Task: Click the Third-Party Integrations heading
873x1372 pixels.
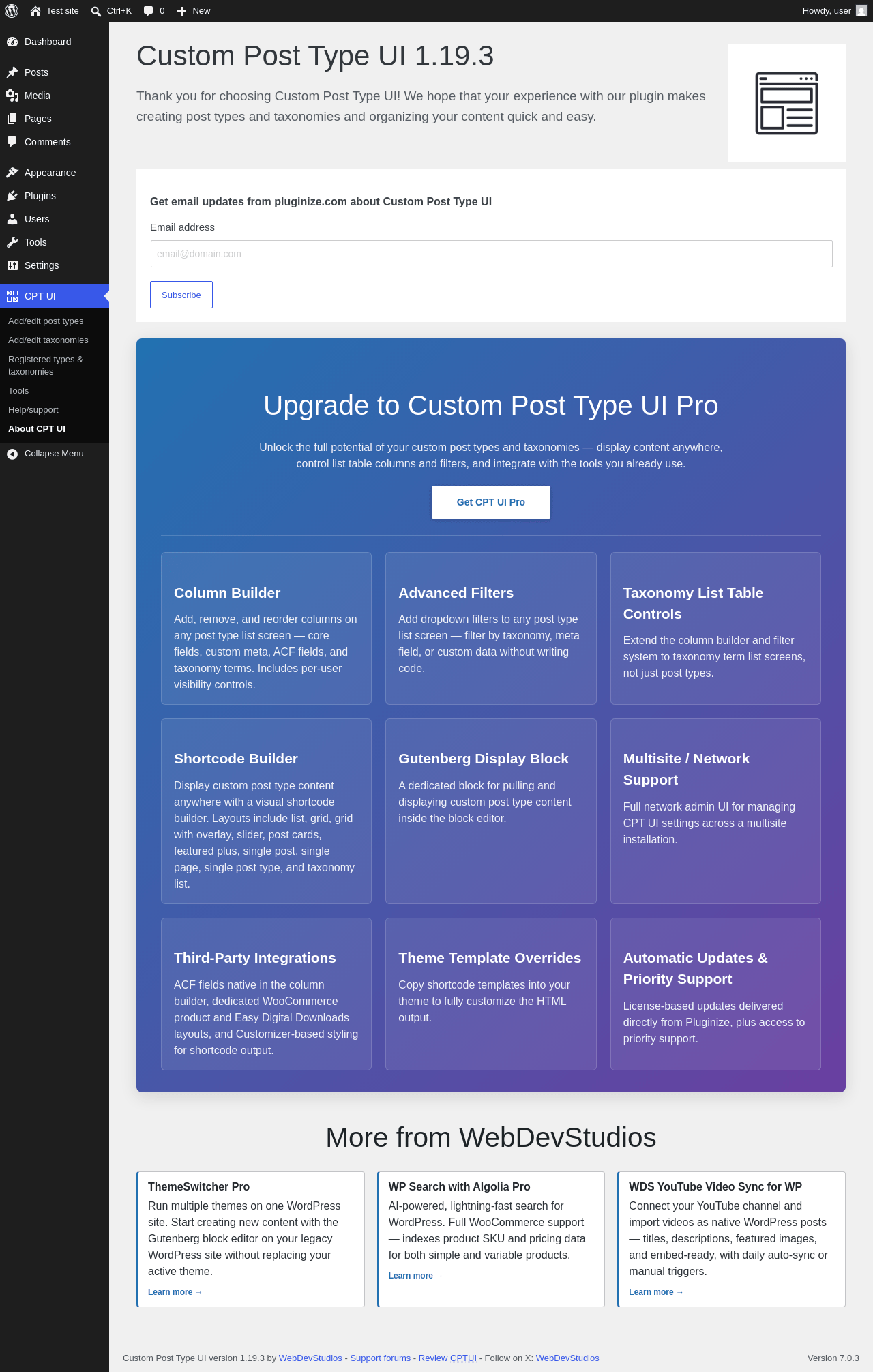Action: (x=255, y=958)
